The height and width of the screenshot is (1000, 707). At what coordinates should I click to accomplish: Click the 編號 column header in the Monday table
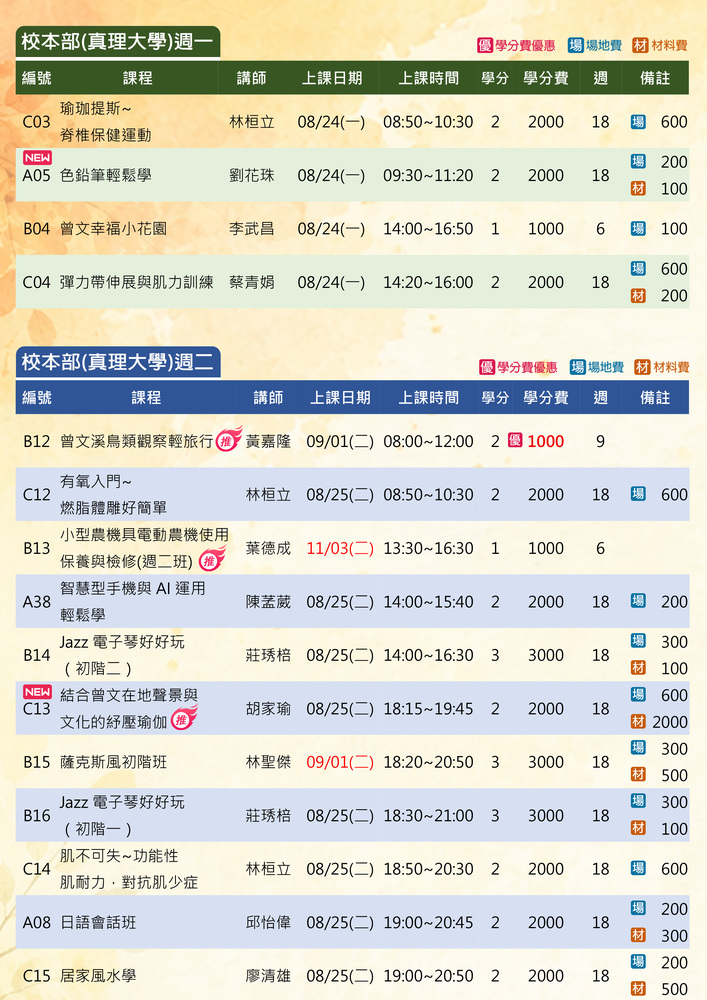(36, 78)
